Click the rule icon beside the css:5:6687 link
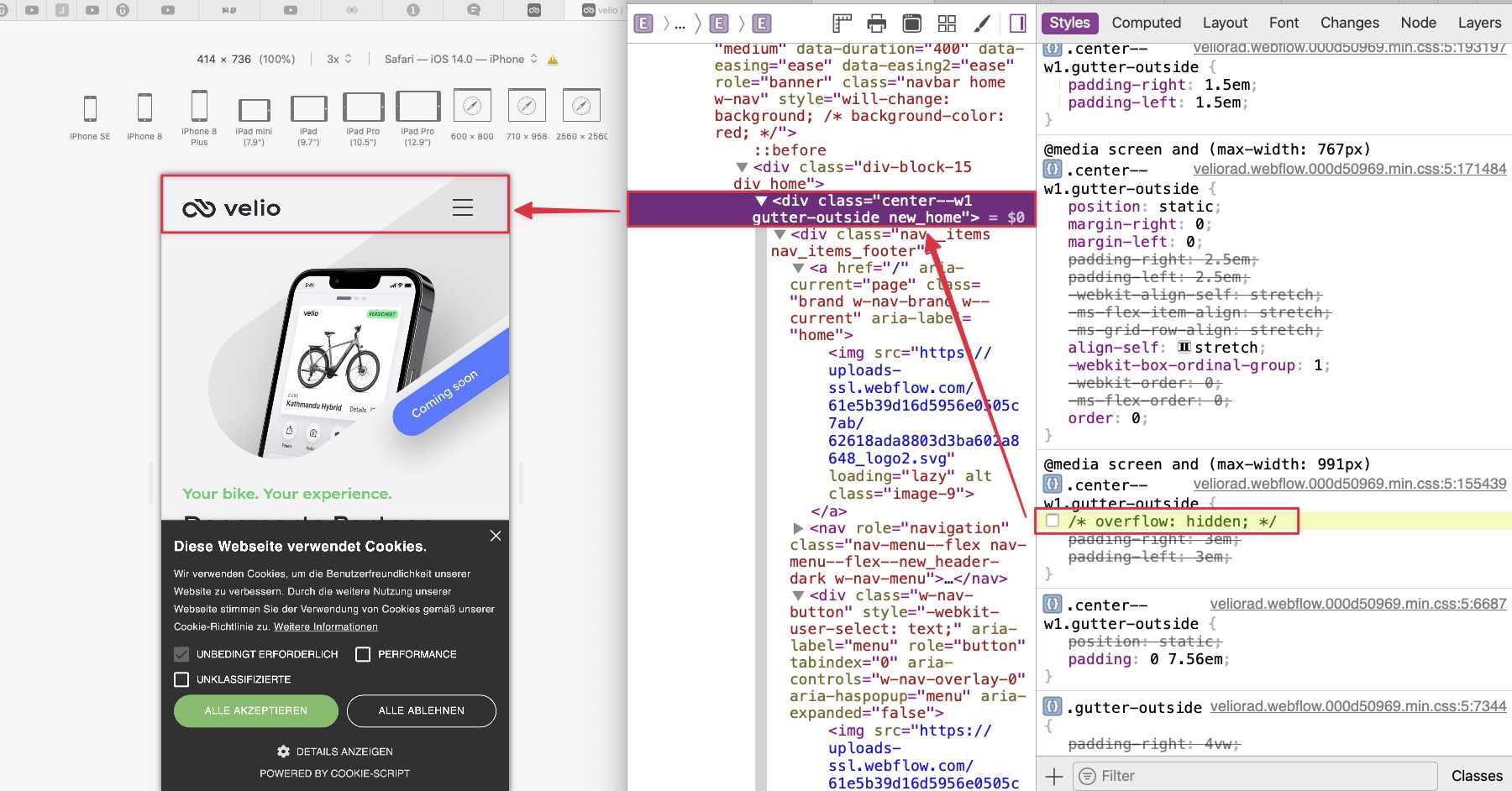The image size is (1512, 791). 1053,604
